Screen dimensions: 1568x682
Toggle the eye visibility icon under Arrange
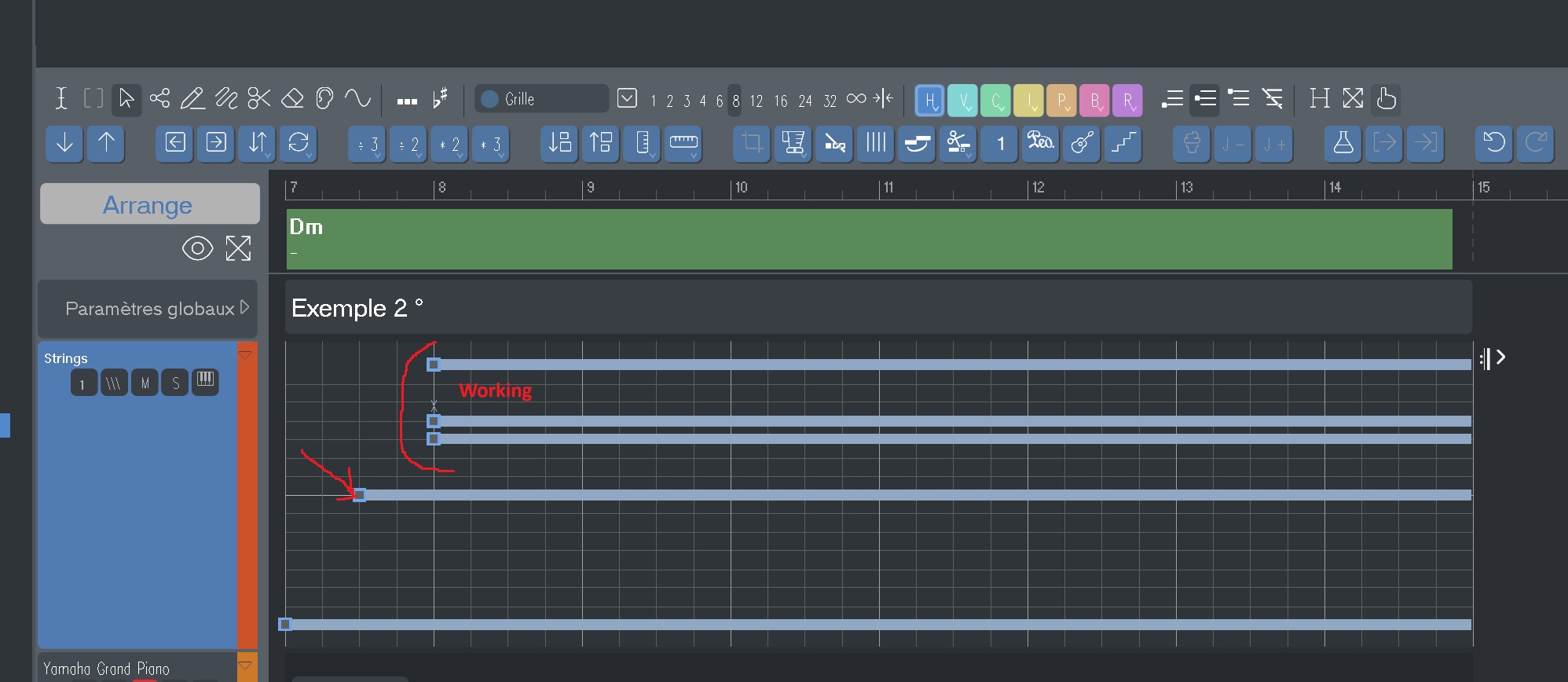tap(197, 249)
